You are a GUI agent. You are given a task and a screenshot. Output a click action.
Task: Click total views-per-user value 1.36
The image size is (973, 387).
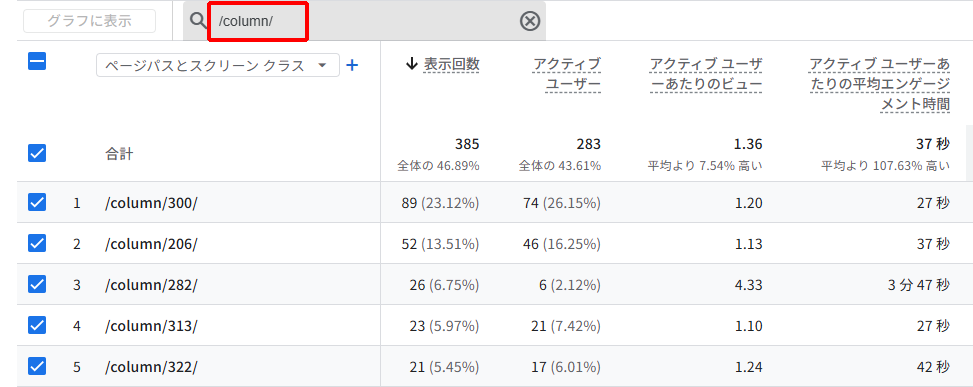pyautogui.click(x=748, y=145)
